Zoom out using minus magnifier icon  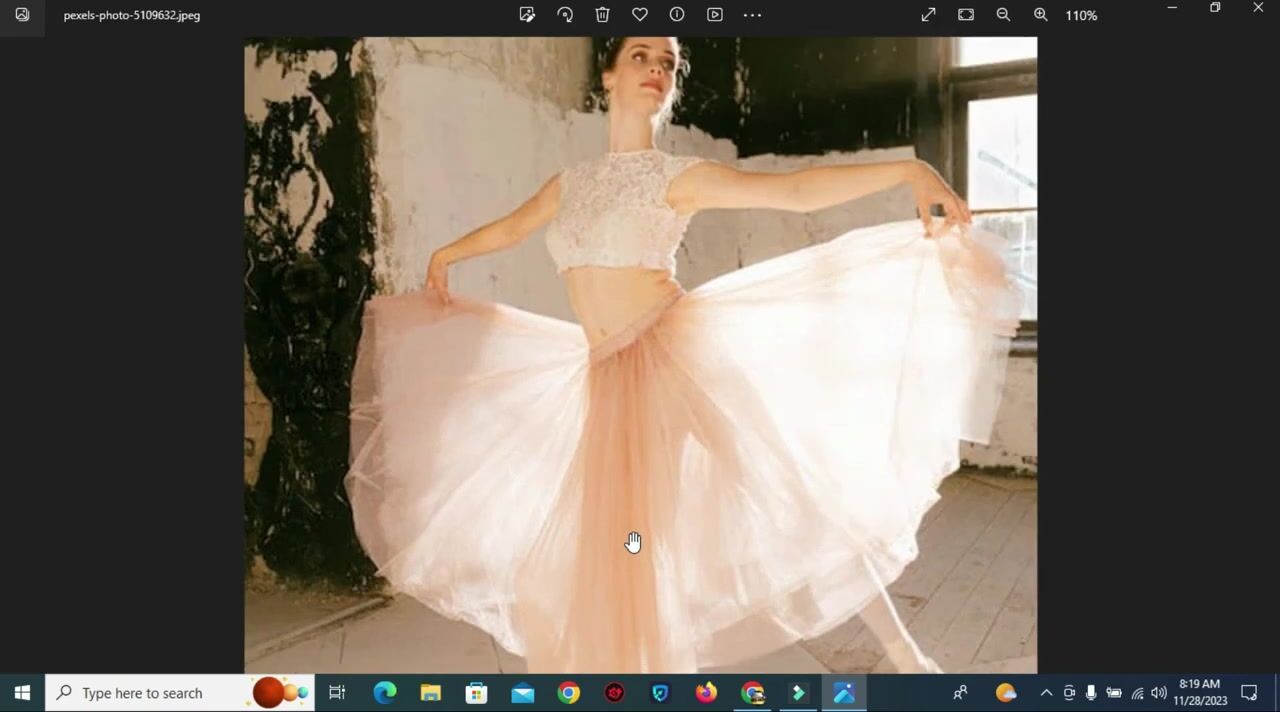(1003, 15)
